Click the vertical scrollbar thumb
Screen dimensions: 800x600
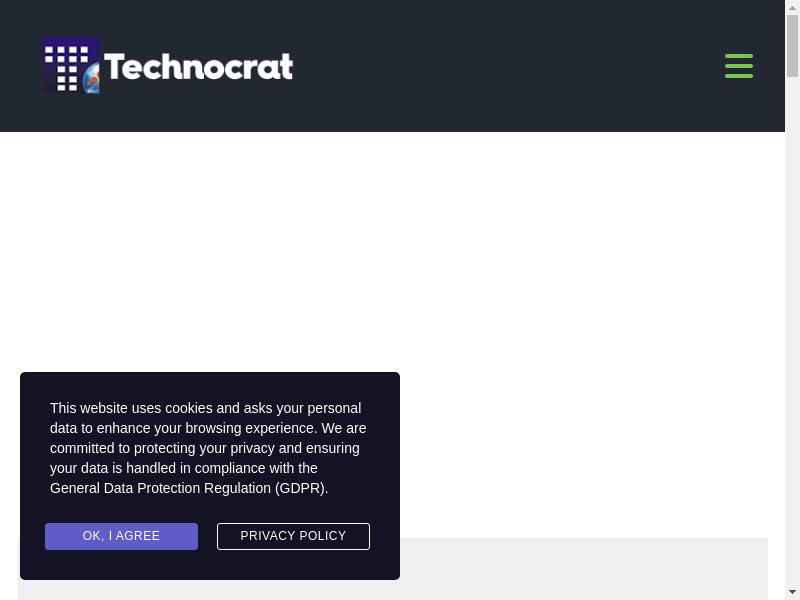792,45
